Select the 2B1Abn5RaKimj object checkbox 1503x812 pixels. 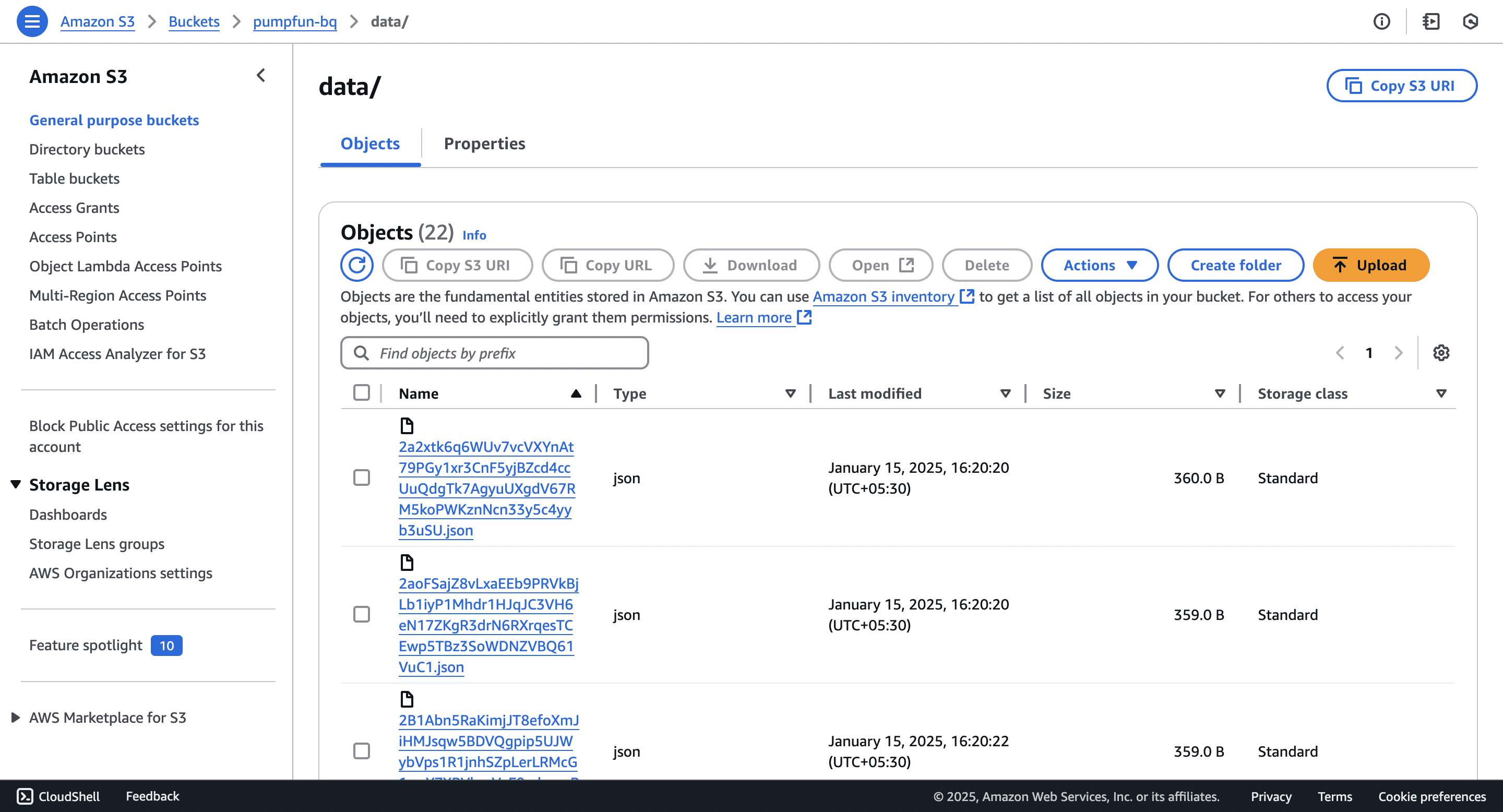[361, 751]
